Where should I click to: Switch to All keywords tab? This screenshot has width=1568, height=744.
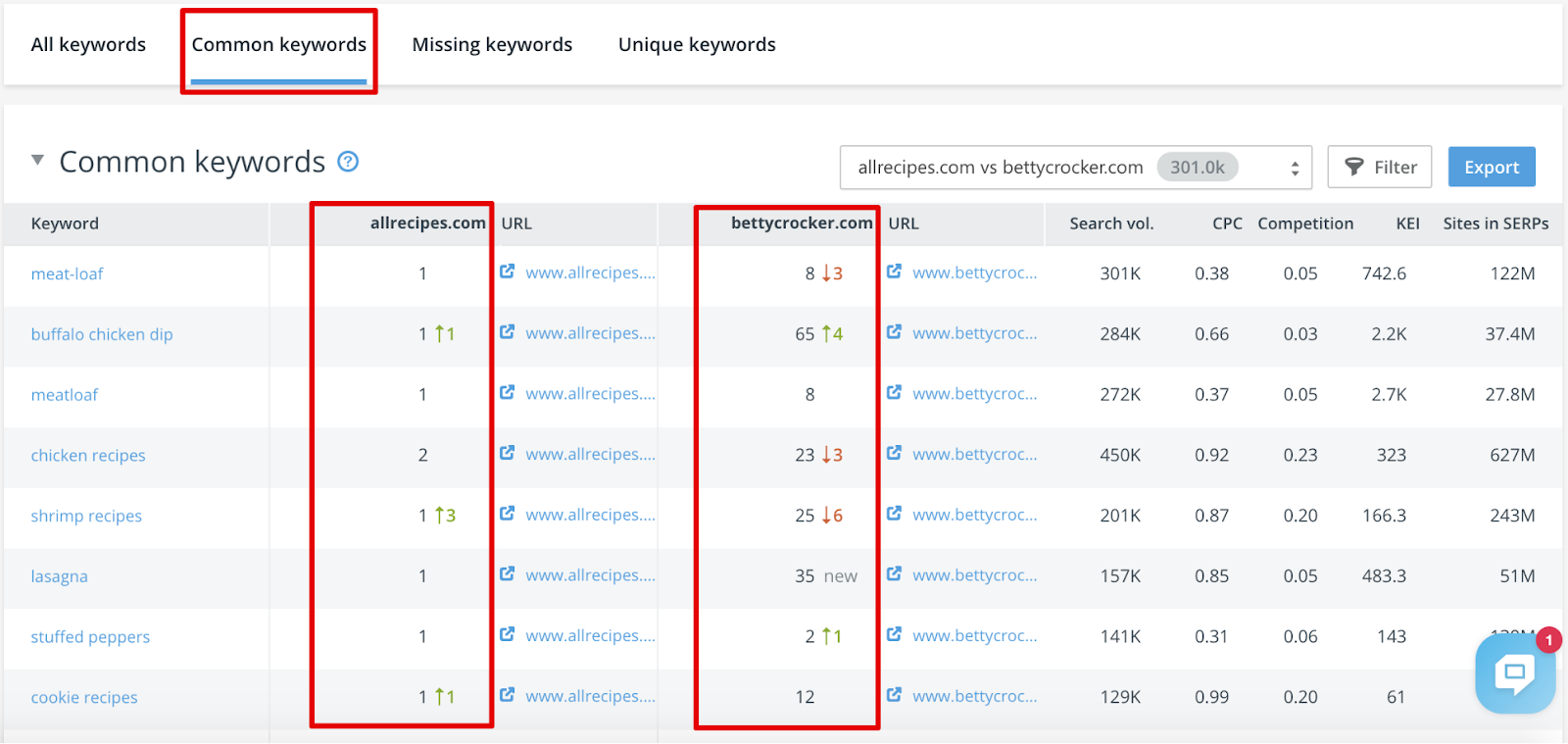coord(88,45)
